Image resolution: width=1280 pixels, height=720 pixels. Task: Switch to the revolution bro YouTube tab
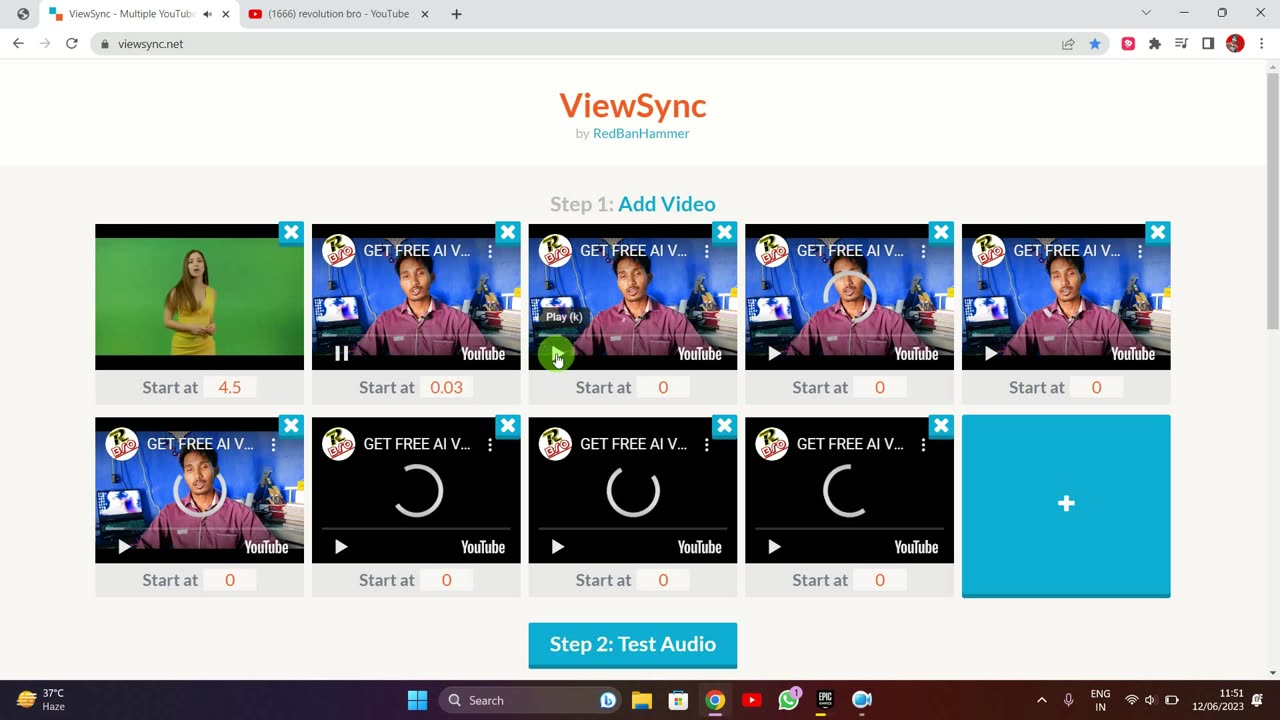coord(339,14)
